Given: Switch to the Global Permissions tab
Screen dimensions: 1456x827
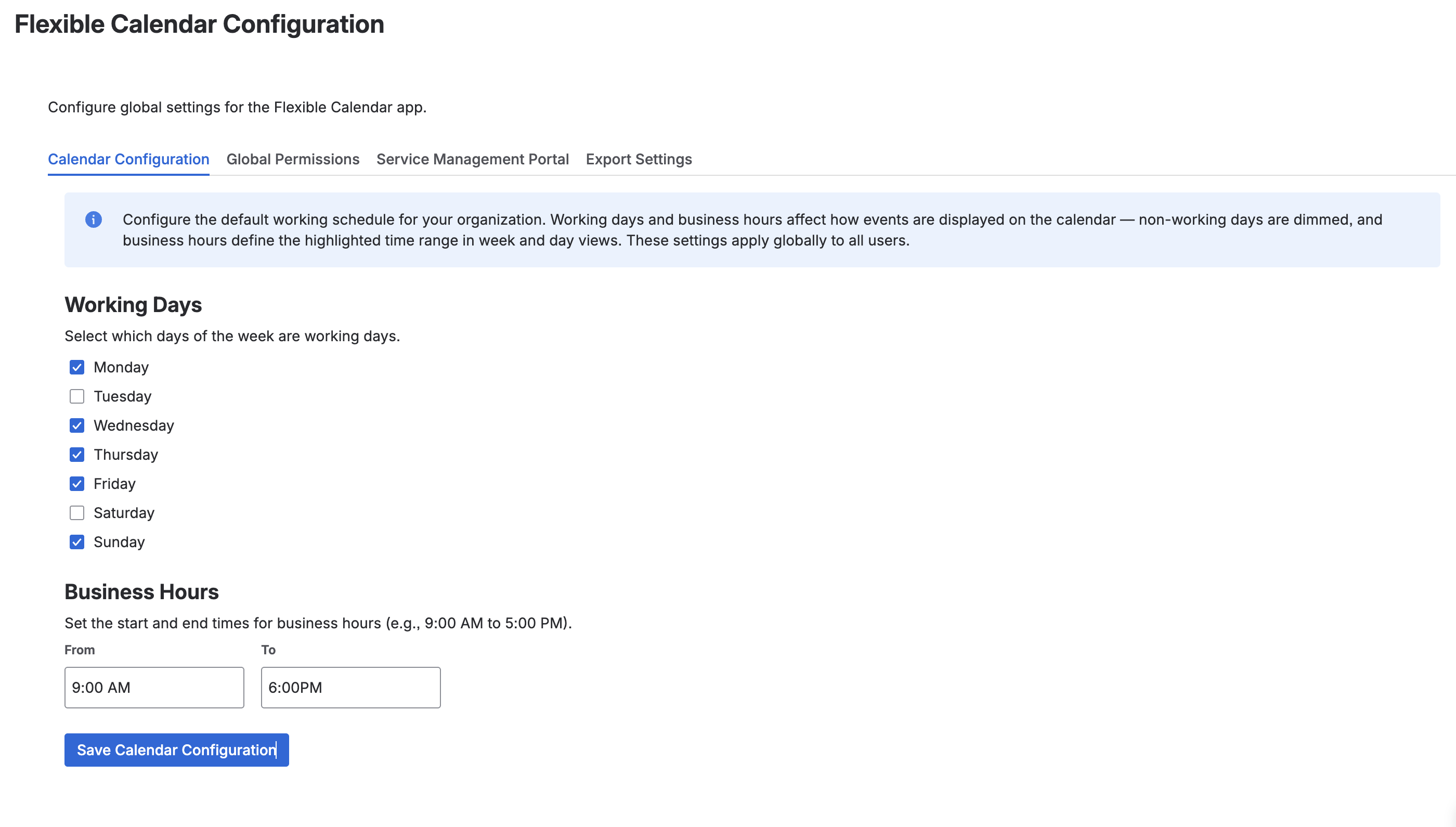Looking at the screenshot, I should (x=293, y=160).
